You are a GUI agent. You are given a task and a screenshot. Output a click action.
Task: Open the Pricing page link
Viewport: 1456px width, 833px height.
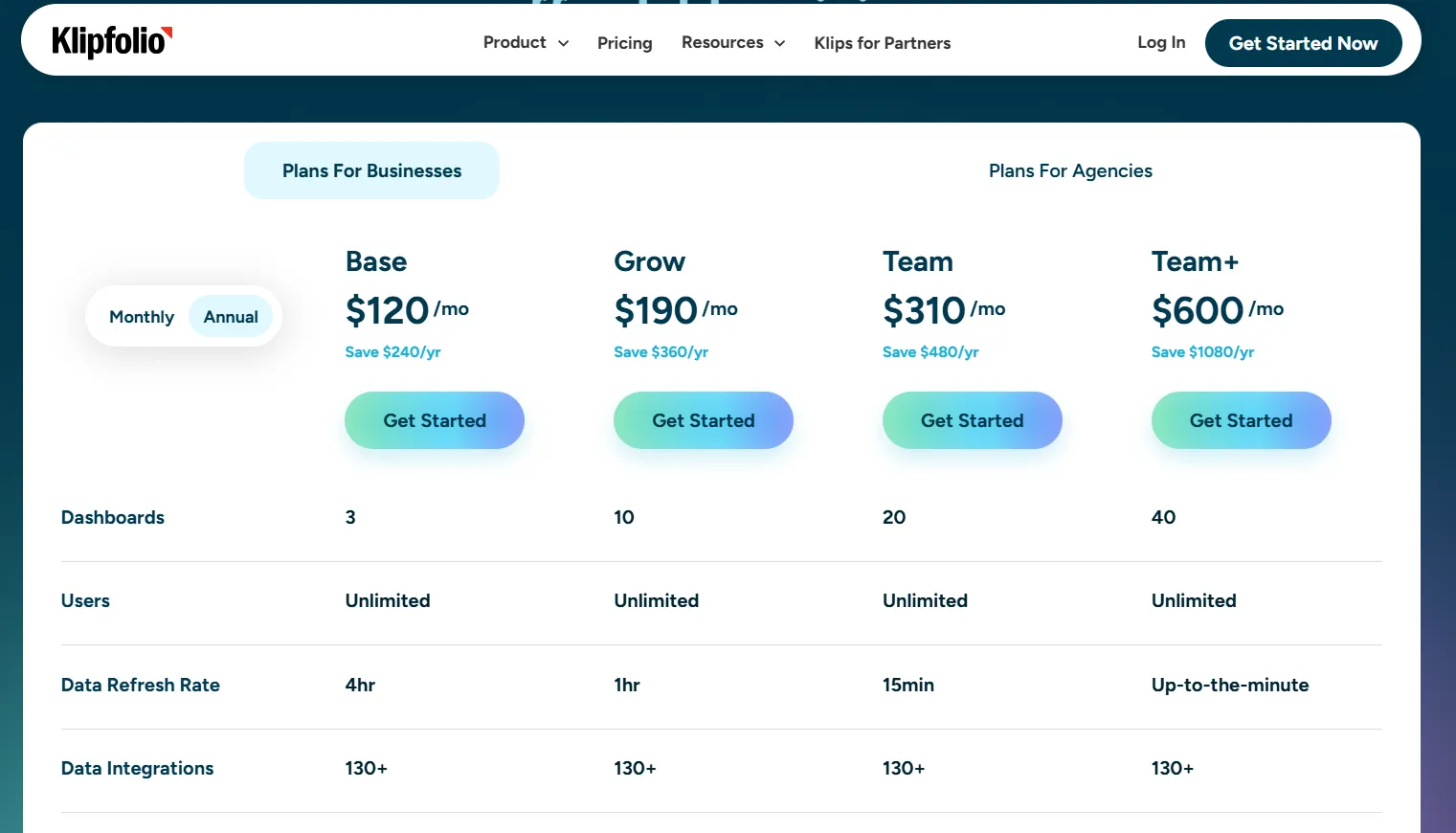point(624,43)
